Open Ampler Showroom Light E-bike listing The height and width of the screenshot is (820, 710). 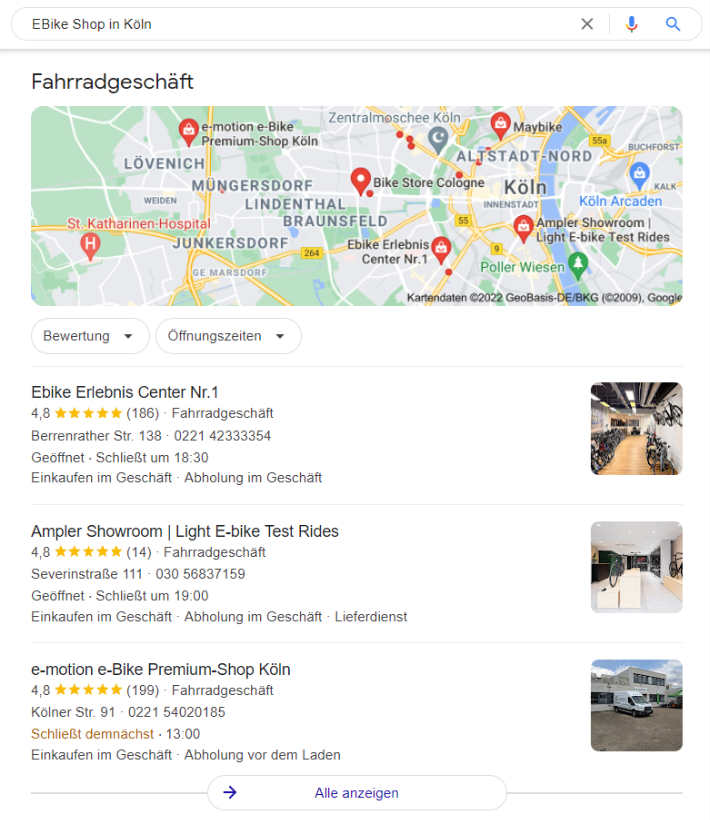(x=185, y=531)
